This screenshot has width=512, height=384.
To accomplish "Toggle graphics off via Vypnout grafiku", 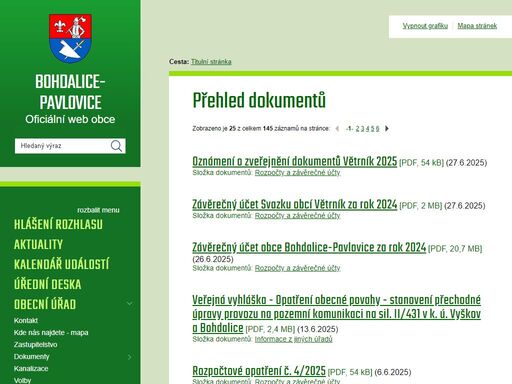I will tap(425, 26).
